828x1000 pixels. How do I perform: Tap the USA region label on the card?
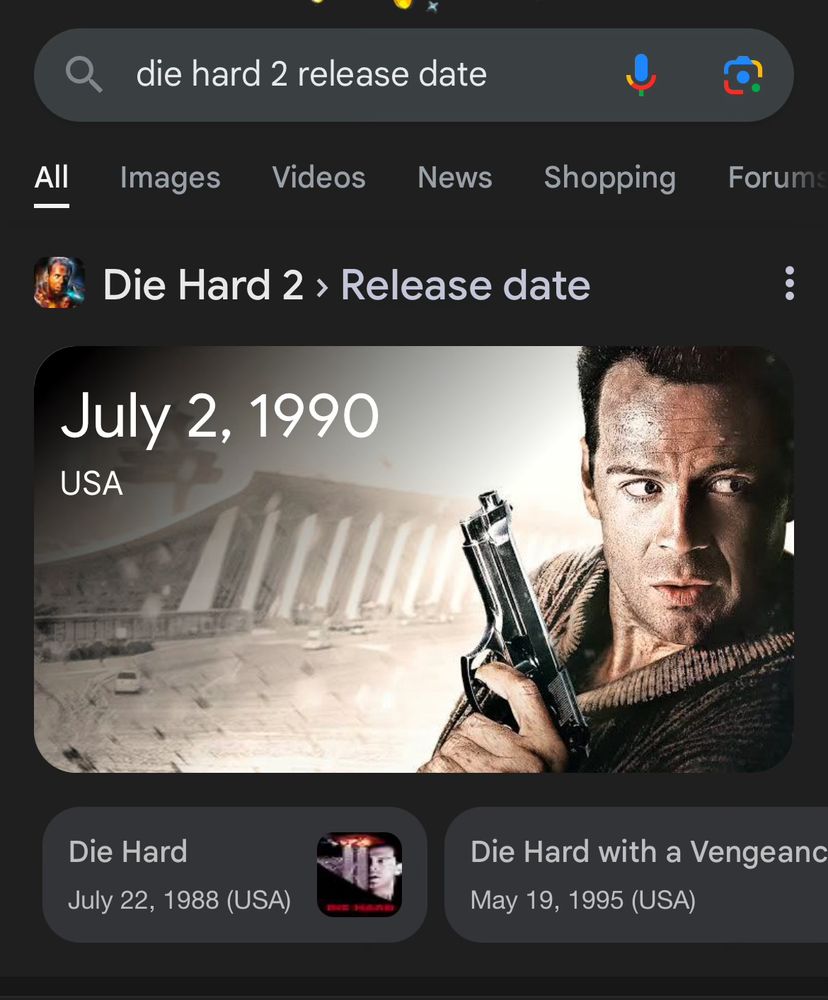click(x=91, y=483)
